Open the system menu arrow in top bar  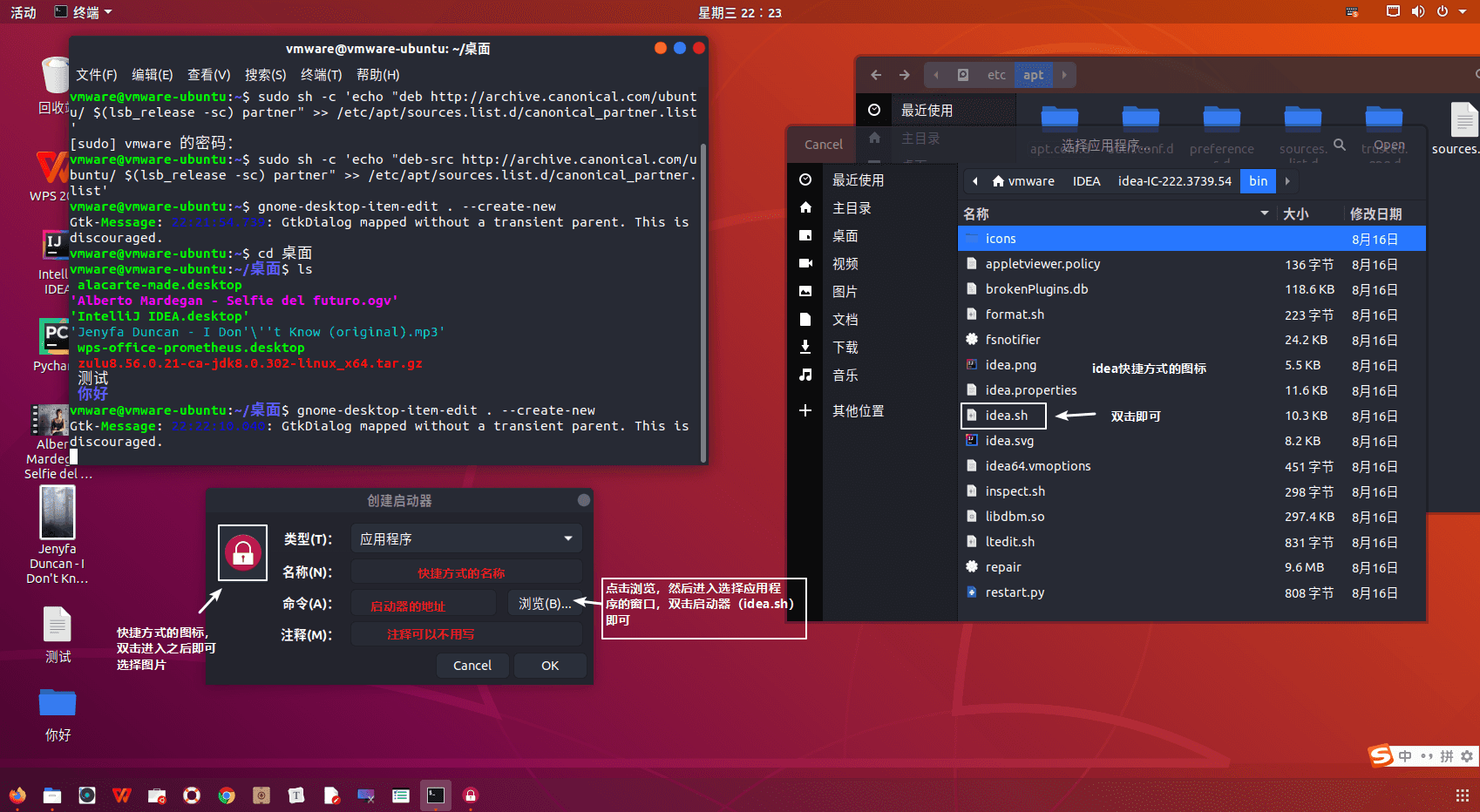point(1463,11)
